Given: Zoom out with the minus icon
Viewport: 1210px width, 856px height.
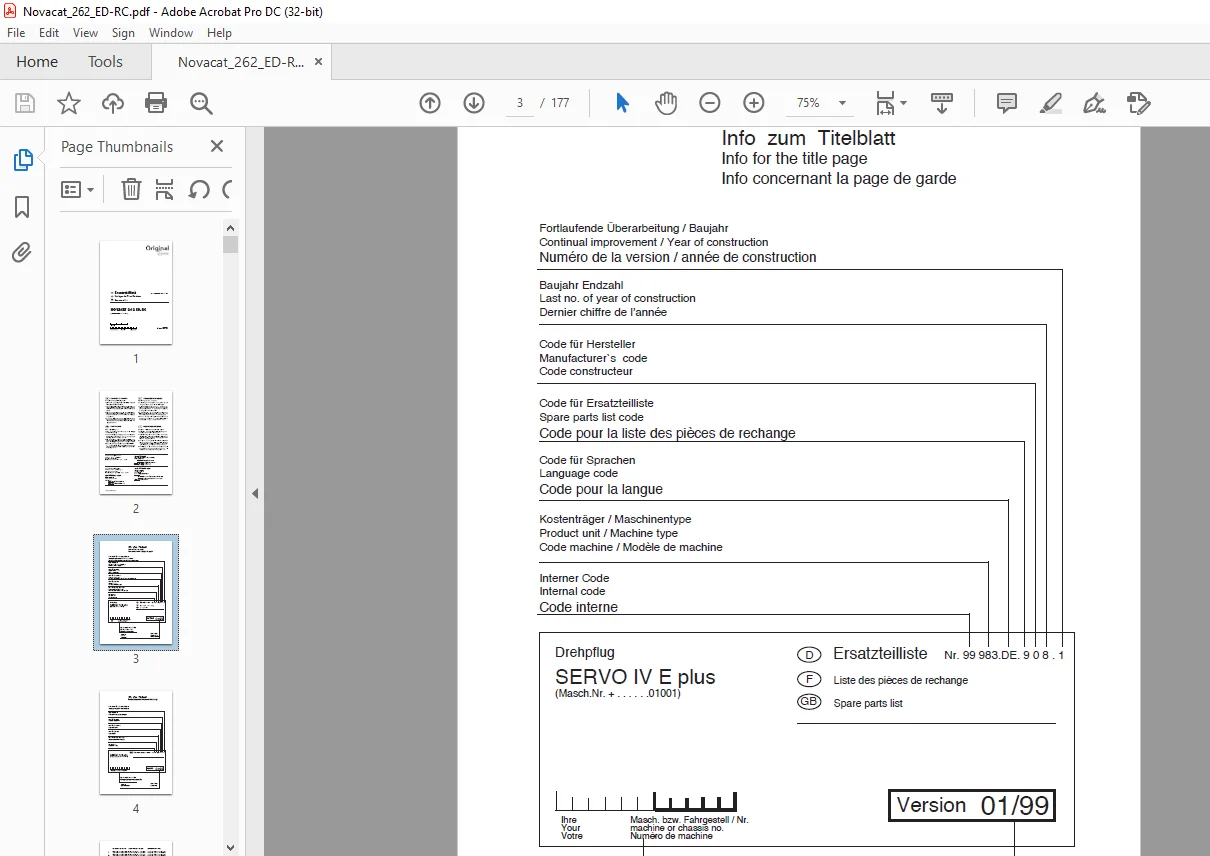Looking at the screenshot, I should [x=710, y=103].
